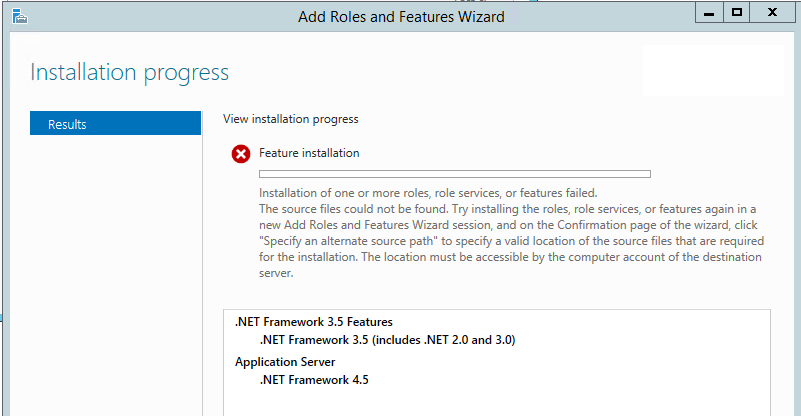Image resolution: width=801 pixels, height=416 pixels.
Task: Click the blank destination server box at top right
Action: coord(712,70)
